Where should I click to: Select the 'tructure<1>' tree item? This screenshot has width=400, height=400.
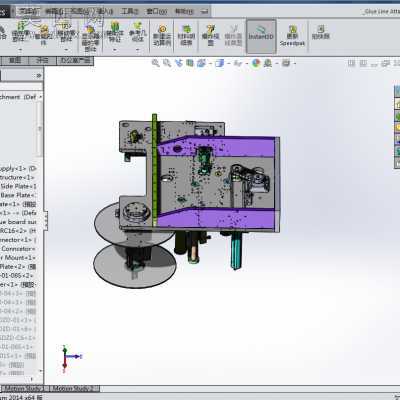[17, 177]
